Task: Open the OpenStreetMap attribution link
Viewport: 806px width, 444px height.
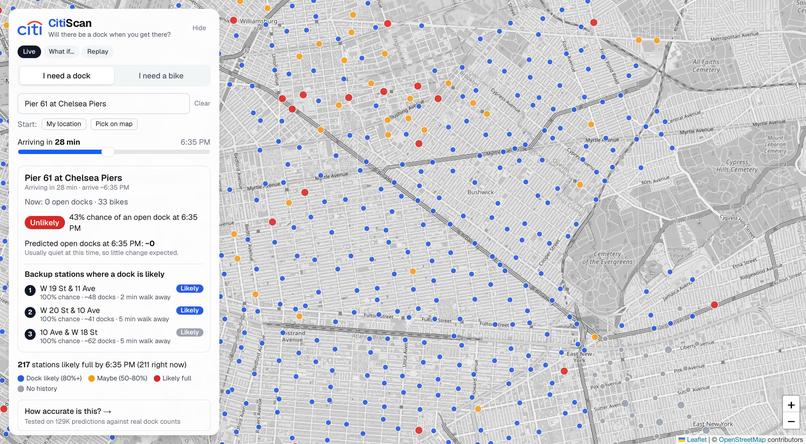Action: click(742, 439)
